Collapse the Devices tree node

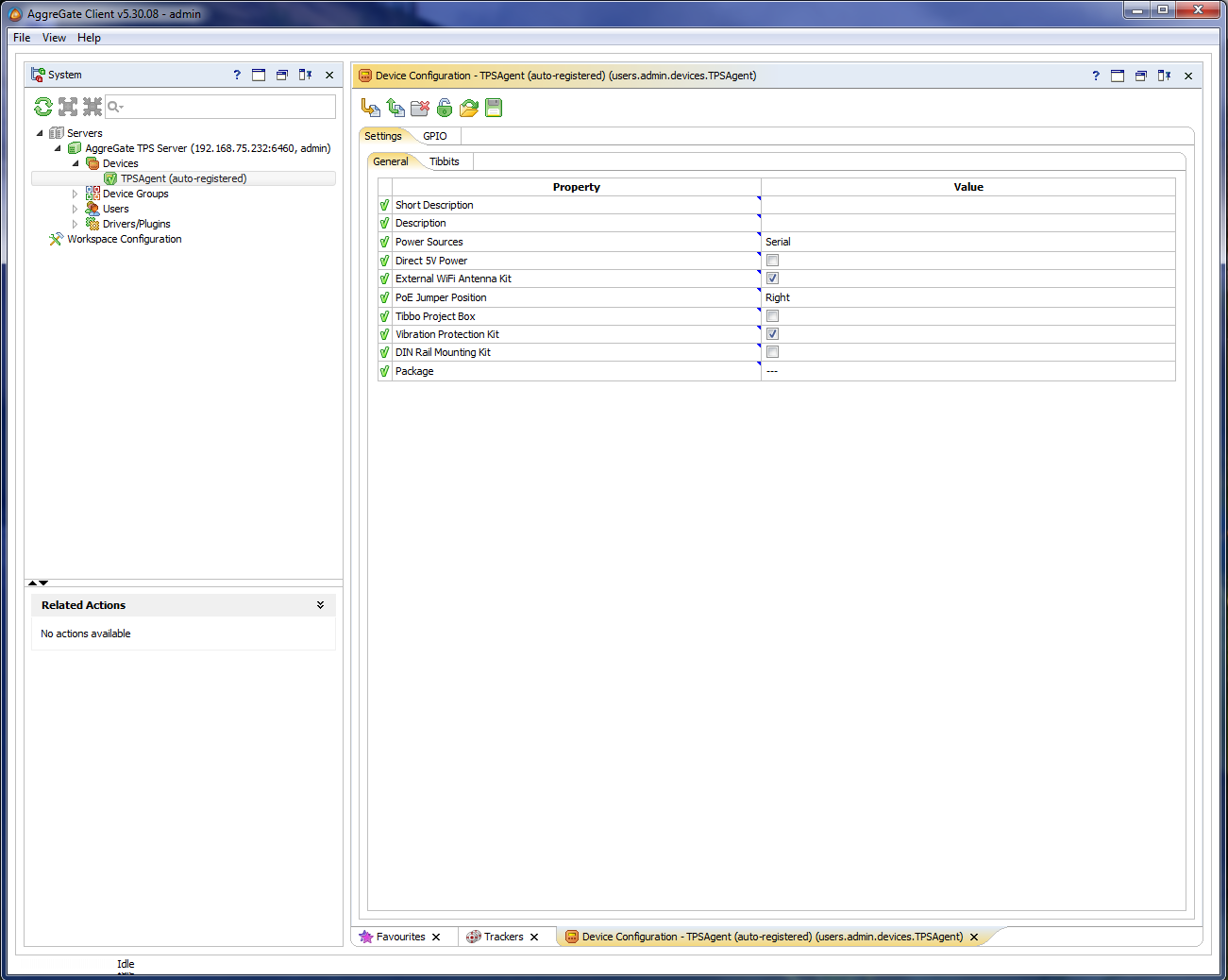pos(76,163)
